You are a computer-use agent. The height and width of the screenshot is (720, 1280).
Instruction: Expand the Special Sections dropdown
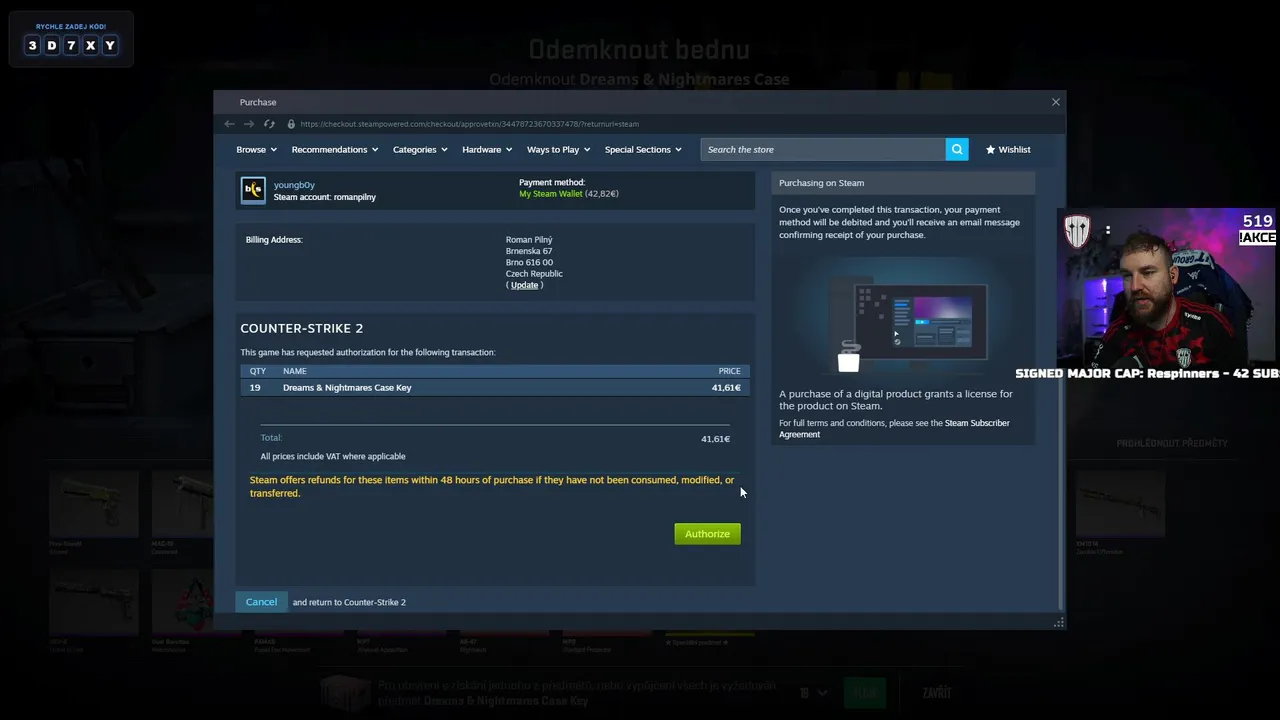[x=643, y=149]
